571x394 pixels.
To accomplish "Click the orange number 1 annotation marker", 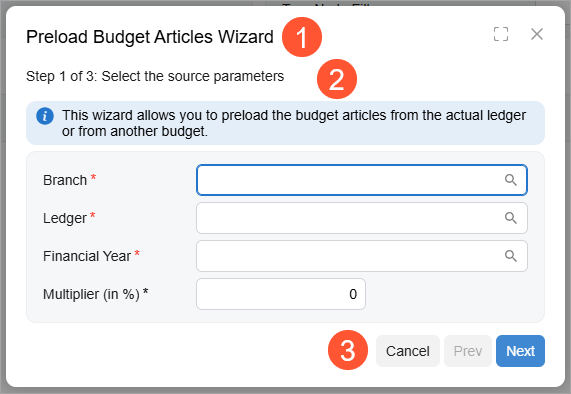I will [302, 37].
